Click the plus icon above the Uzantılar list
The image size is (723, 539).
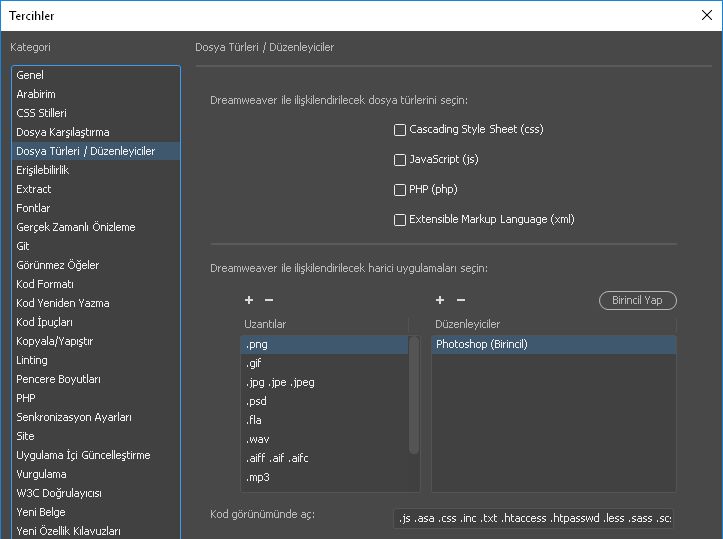point(248,300)
